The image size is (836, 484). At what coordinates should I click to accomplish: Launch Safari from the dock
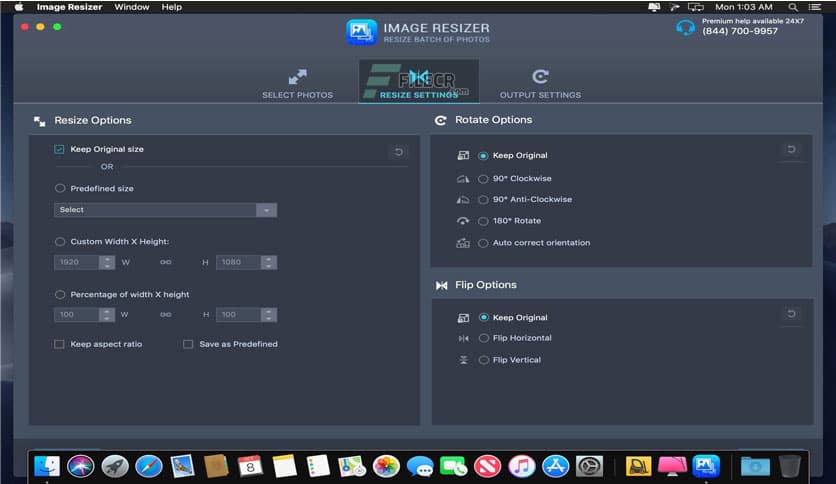coord(149,466)
